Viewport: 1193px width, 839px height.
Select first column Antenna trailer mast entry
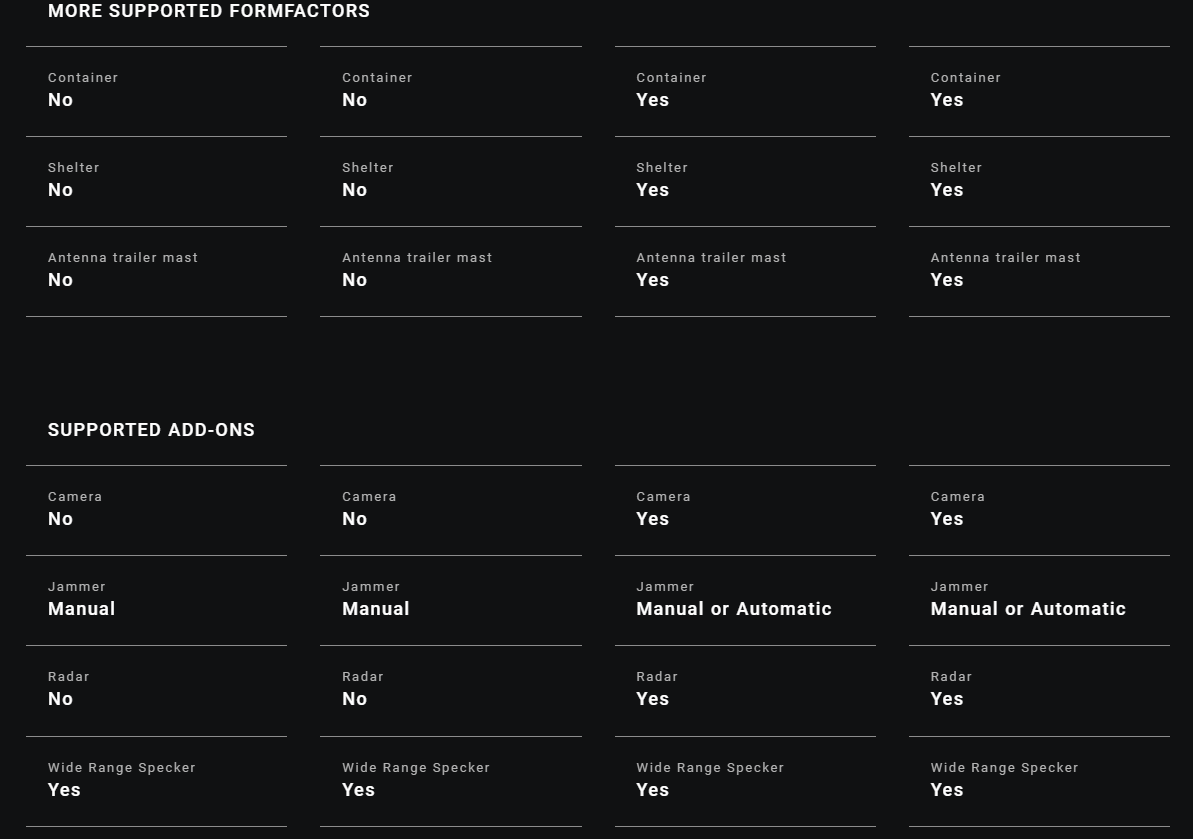[156, 272]
